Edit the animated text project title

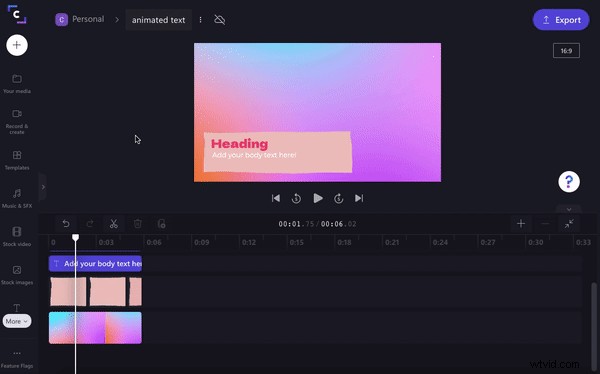pyautogui.click(x=158, y=20)
